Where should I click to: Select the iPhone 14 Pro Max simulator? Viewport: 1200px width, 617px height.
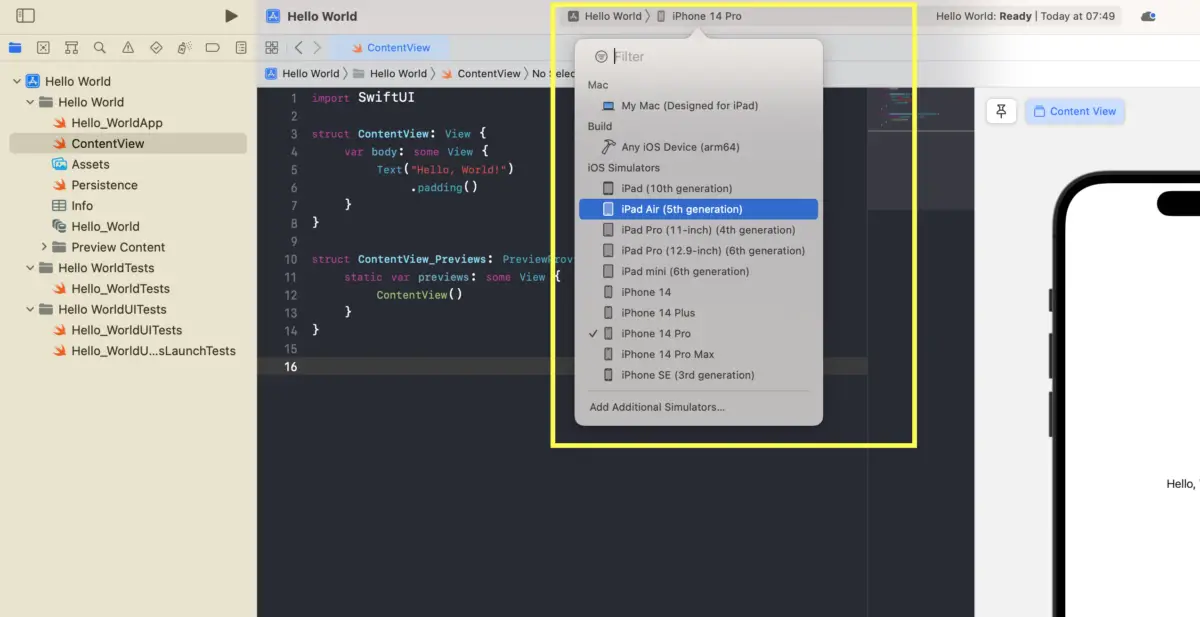point(699,354)
